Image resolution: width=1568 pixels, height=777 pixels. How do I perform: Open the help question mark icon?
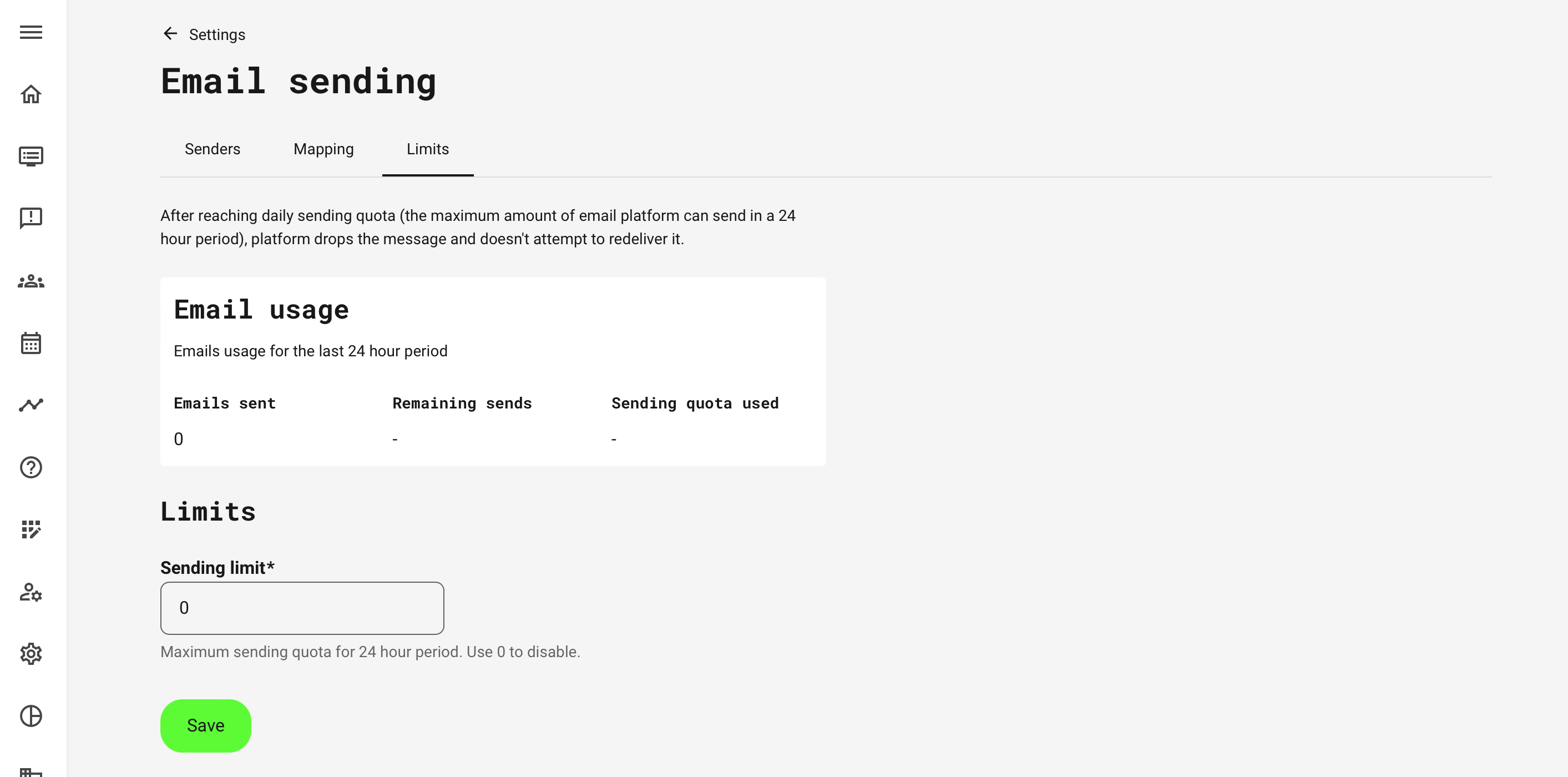point(31,467)
